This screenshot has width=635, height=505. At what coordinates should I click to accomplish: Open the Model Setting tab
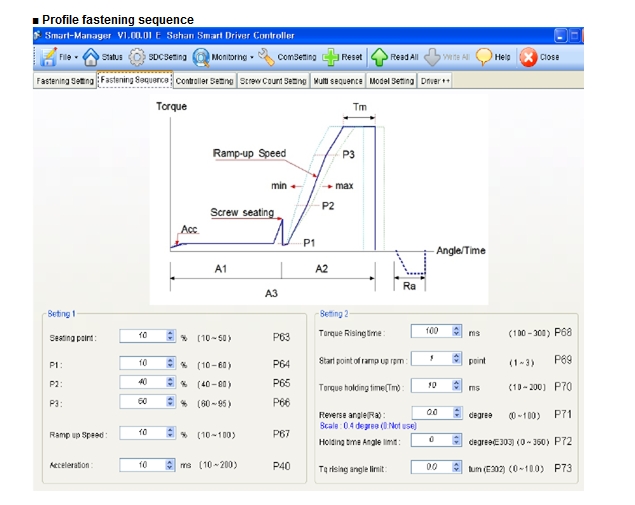[x=391, y=81]
